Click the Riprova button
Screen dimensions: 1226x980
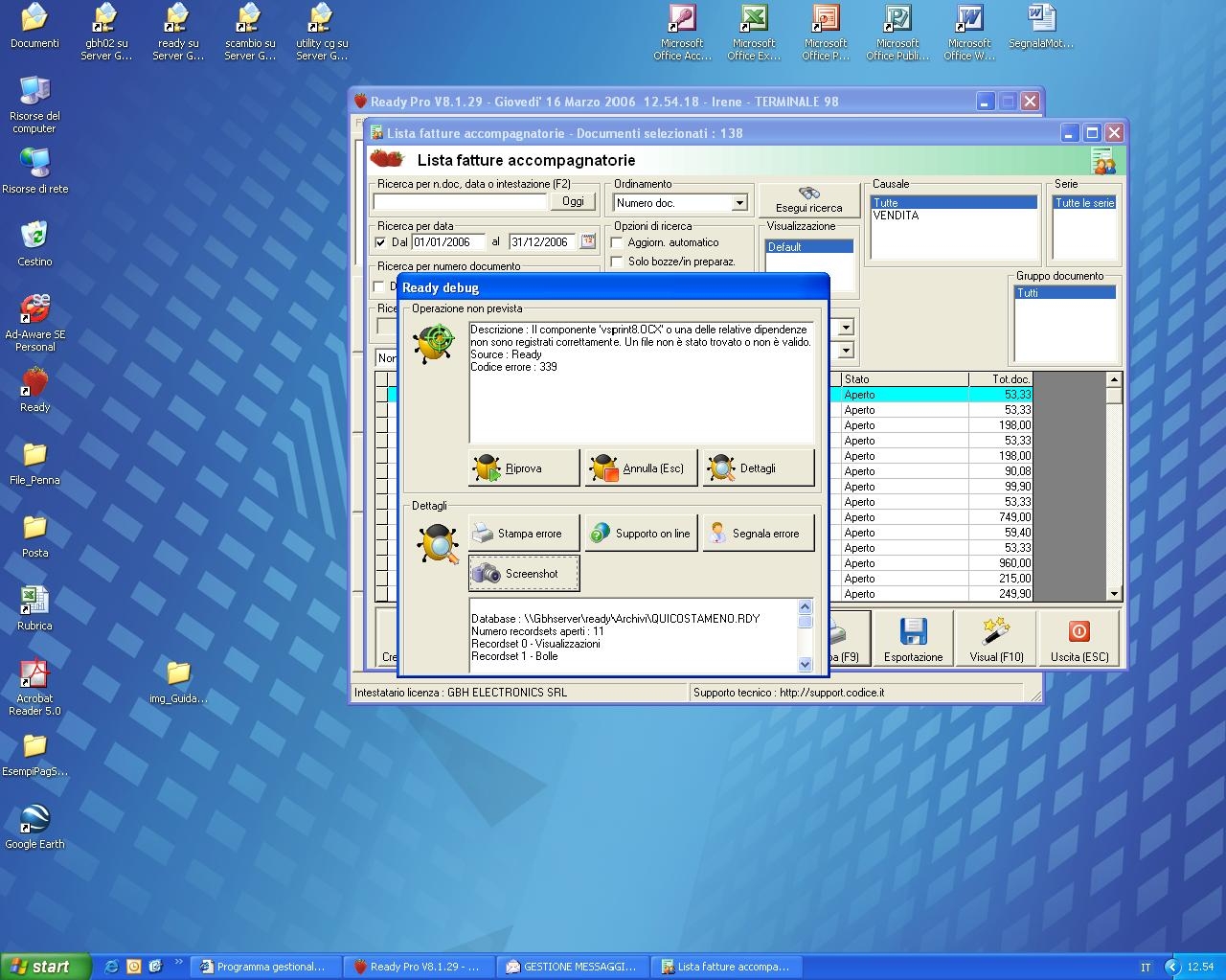tap(524, 468)
